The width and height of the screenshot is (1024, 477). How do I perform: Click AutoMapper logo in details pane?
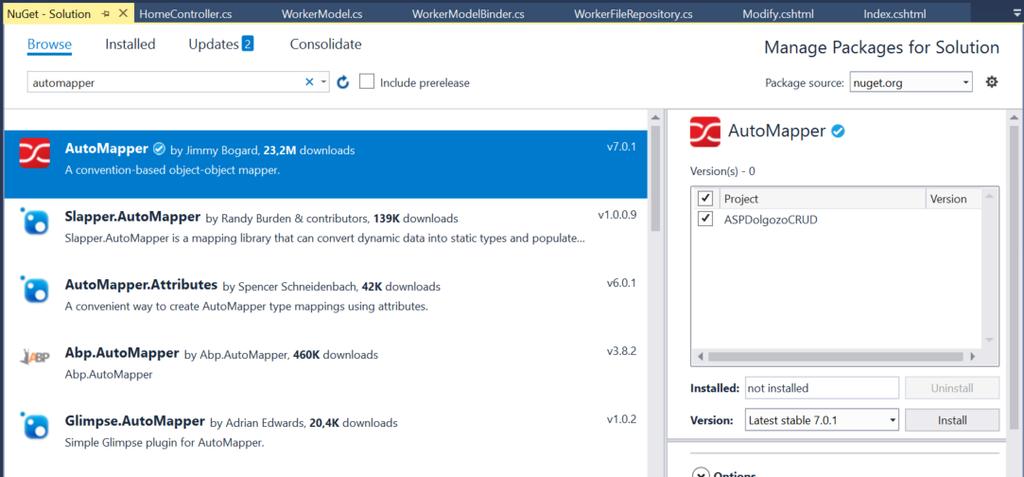(705, 131)
